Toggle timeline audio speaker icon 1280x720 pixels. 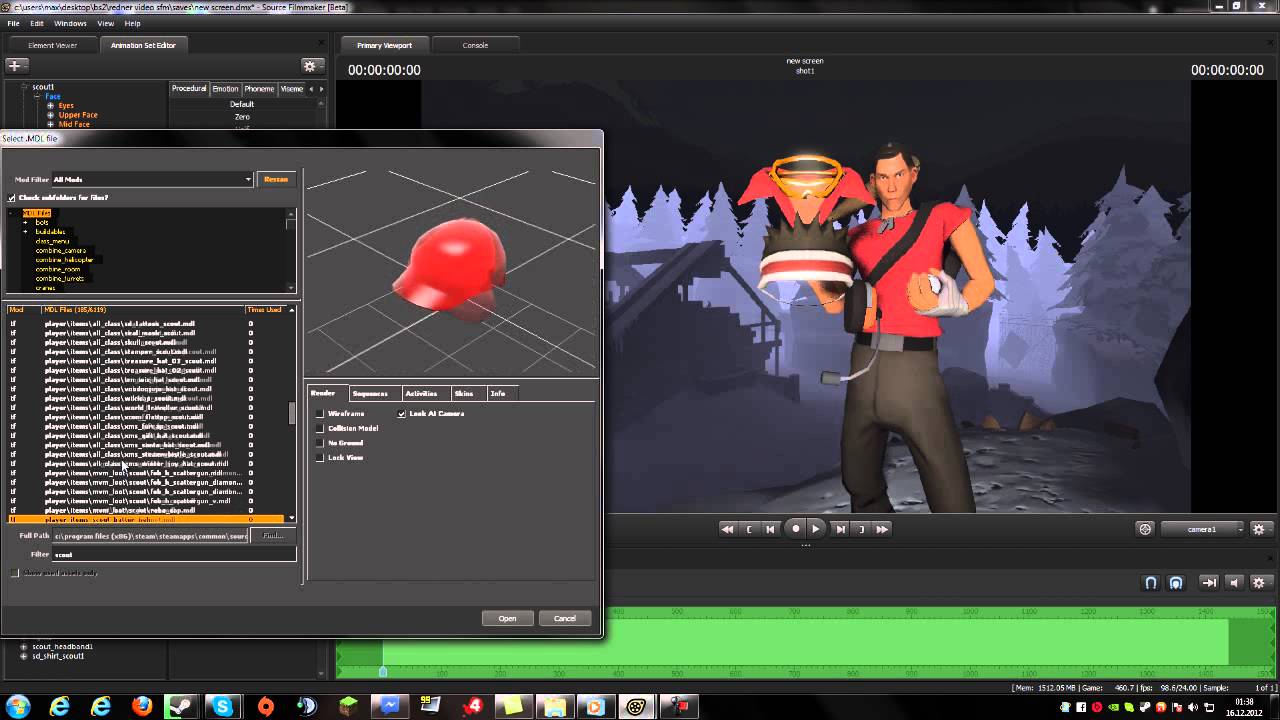point(1234,582)
